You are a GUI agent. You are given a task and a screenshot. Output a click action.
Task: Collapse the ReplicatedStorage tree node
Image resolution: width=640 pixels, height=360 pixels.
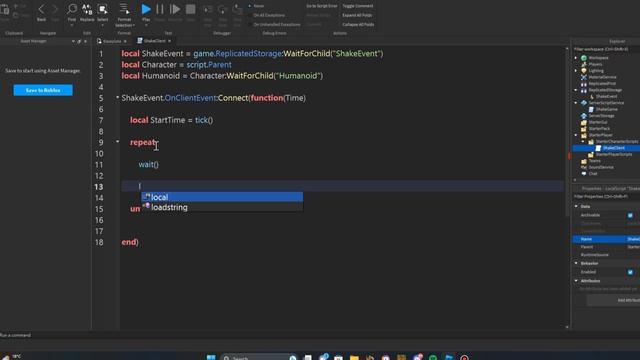coord(576,90)
